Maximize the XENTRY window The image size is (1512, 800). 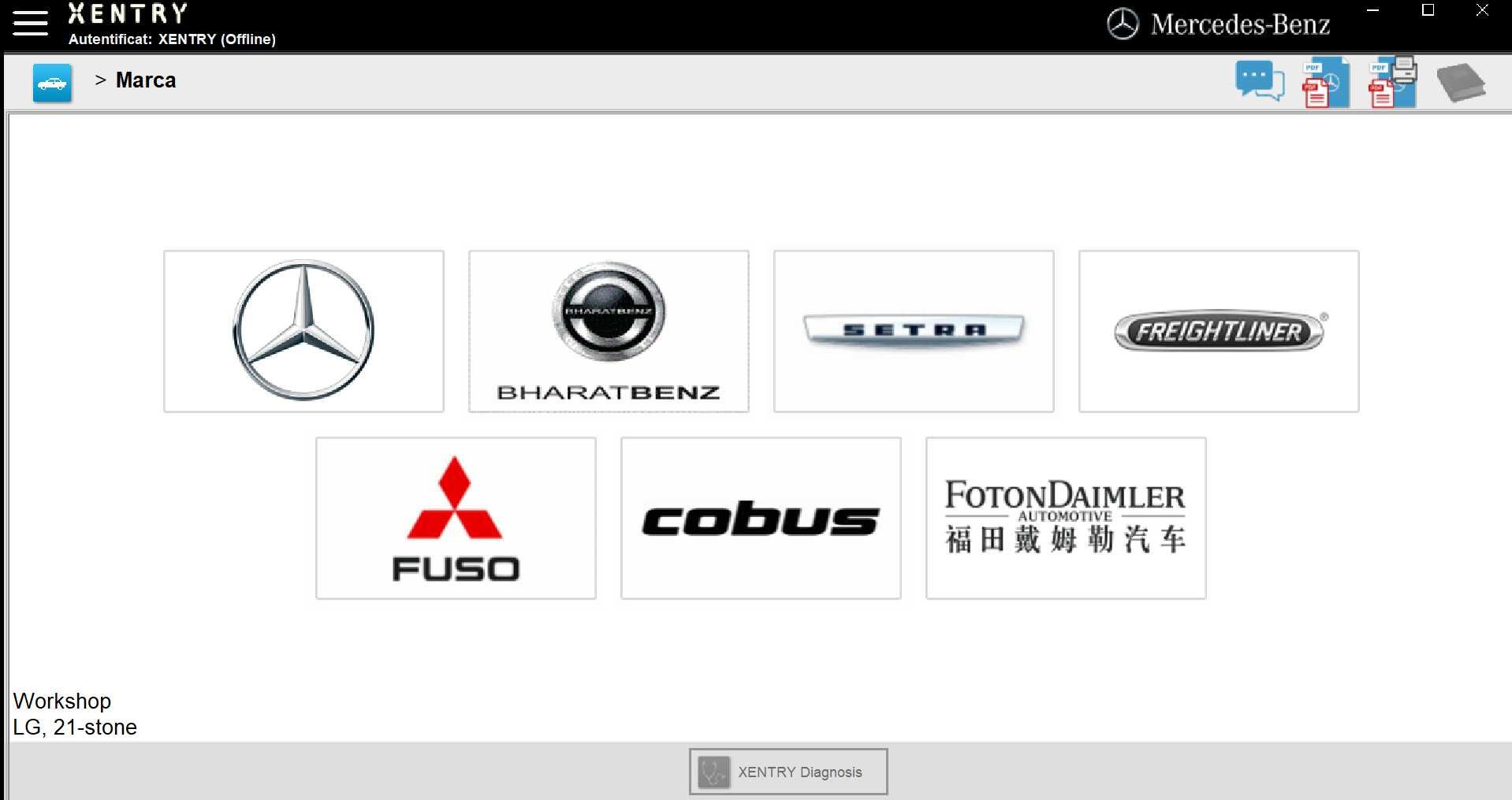point(1428,10)
